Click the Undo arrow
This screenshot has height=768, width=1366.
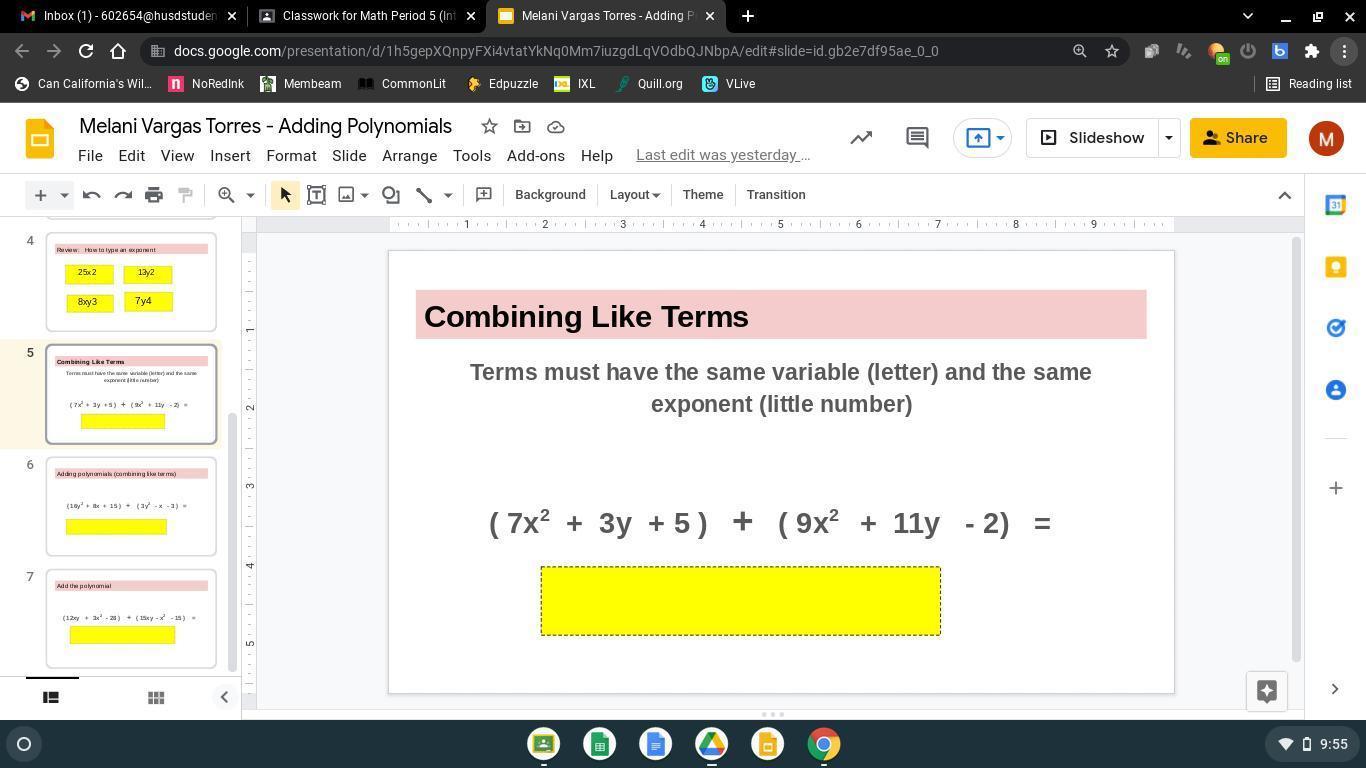[x=91, y=195]
